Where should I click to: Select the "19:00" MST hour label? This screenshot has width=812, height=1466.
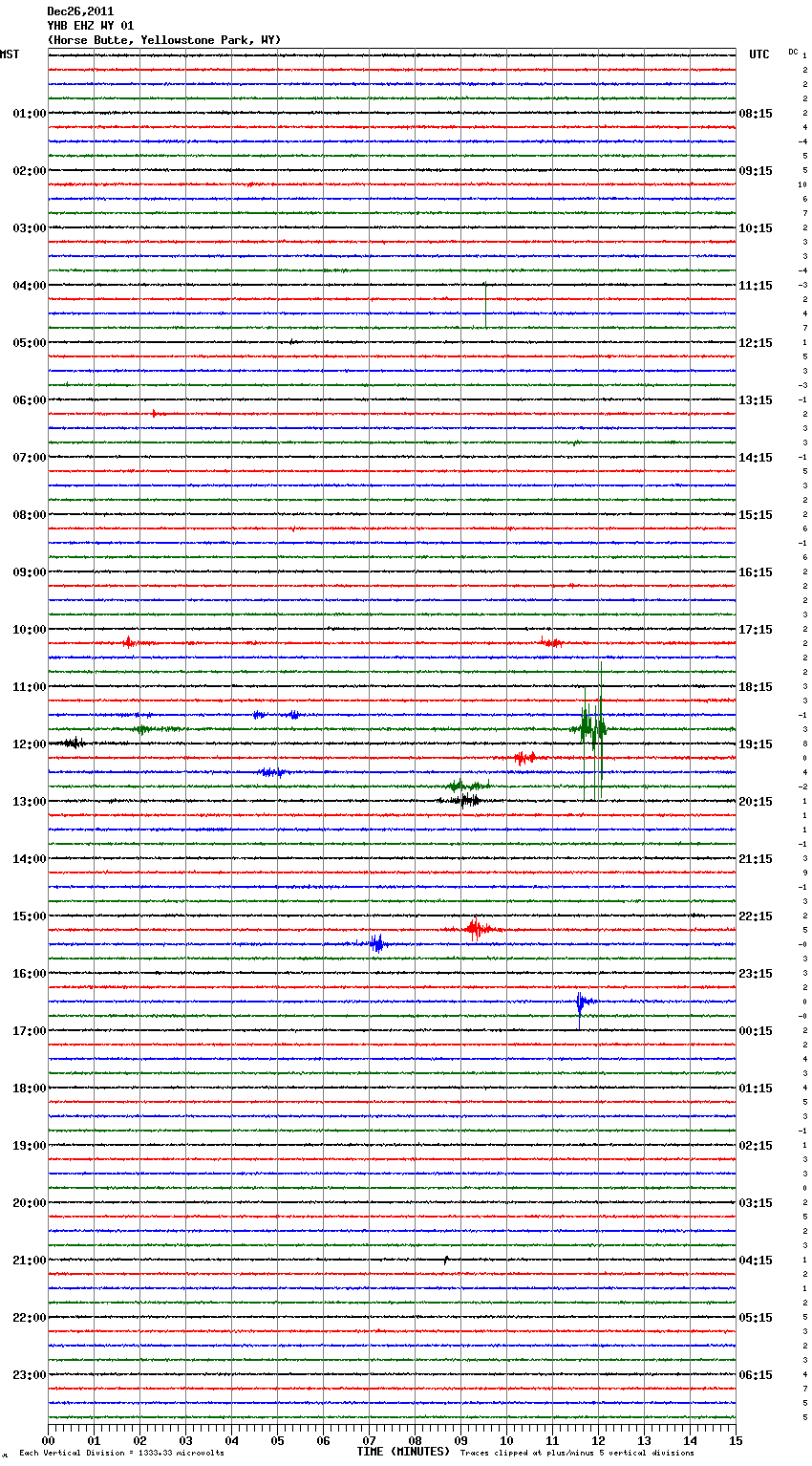(30, 1146)
